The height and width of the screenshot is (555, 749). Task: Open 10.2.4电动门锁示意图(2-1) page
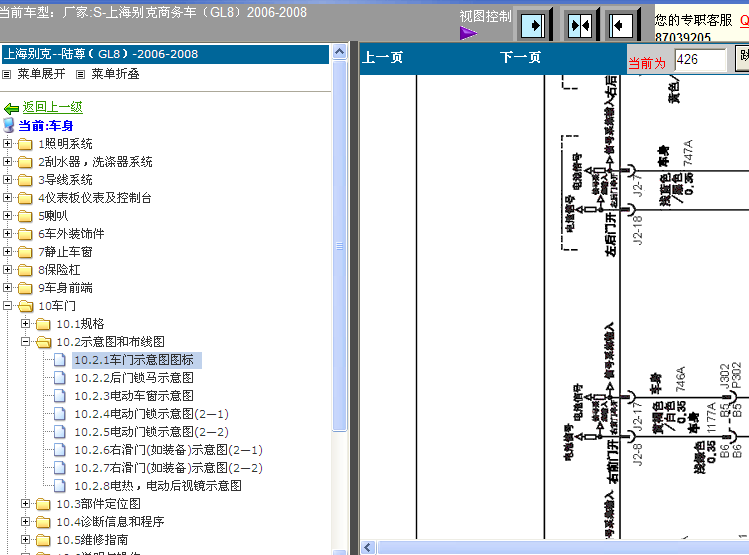click(x=151, y=414)
